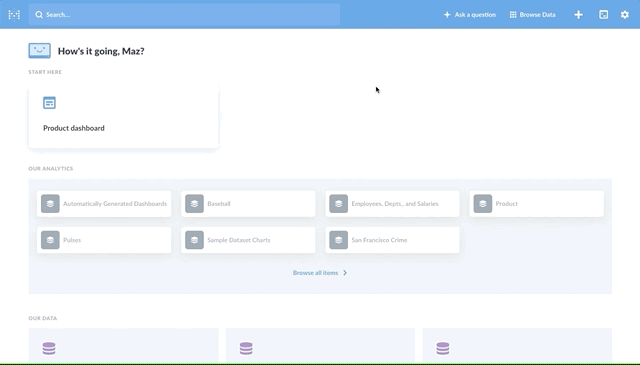Viewport: 640px width, 365px height.
Task: Click the Metabase logo home icon
Action: point(14,15)
